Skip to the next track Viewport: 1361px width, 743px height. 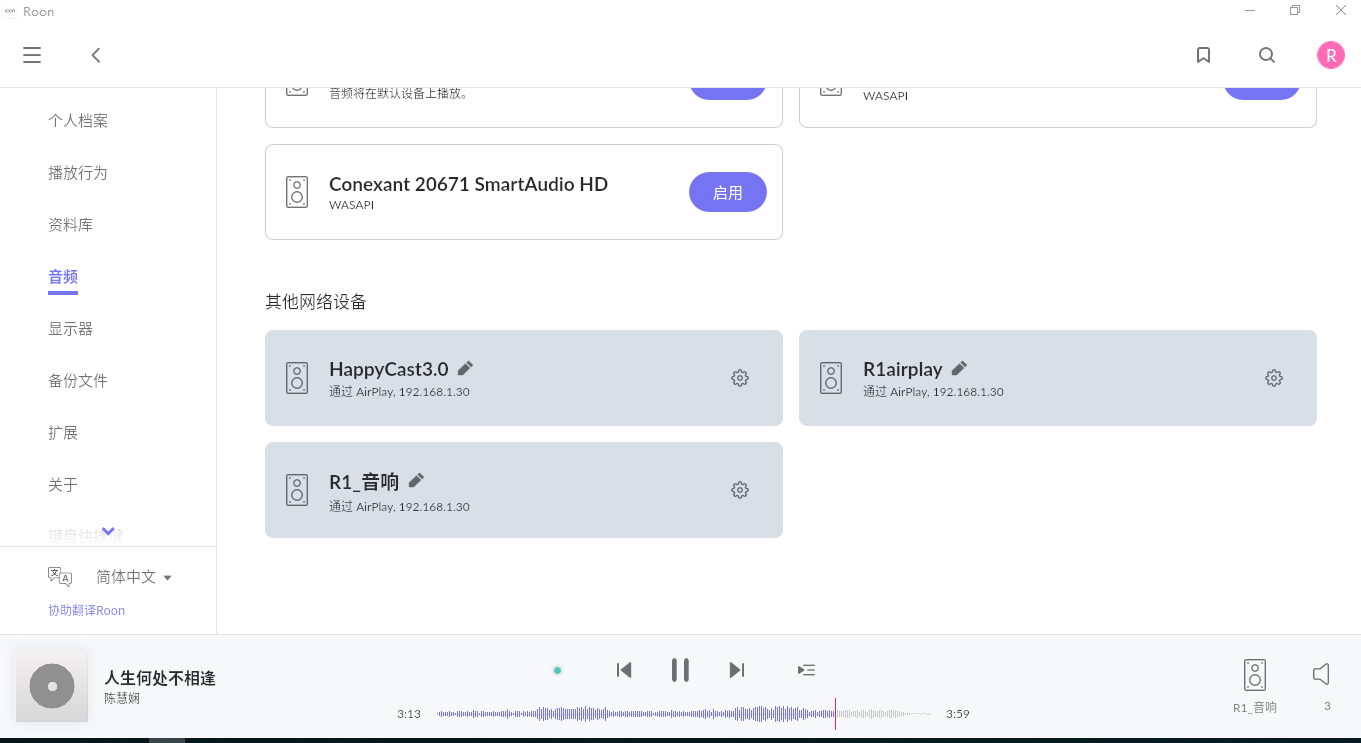click(x=737, y=670)
